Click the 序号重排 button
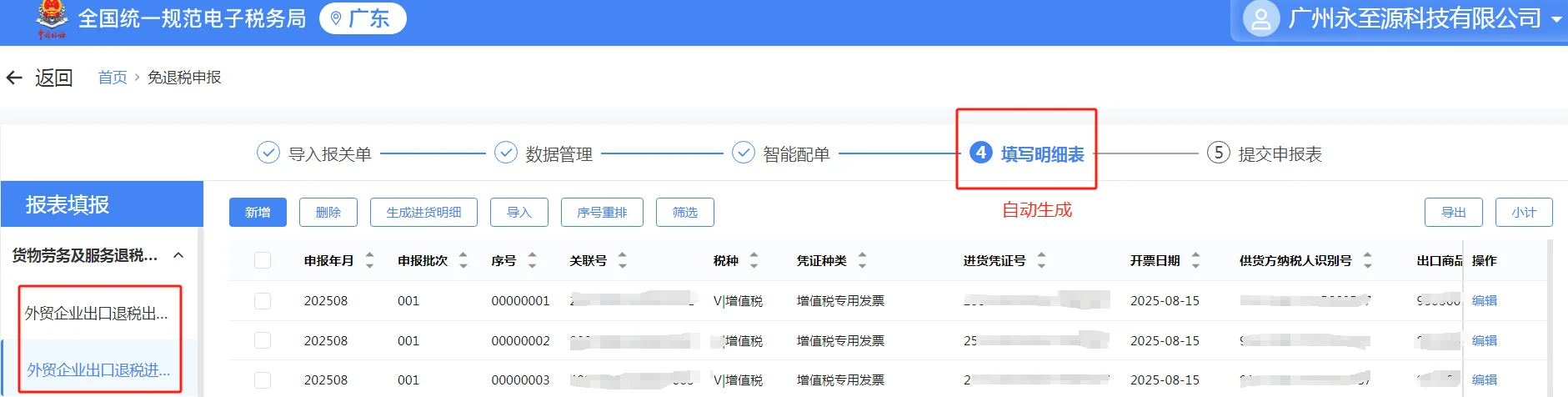The width and height of the screenshot is (1568, 397). [x=602, y=212]
